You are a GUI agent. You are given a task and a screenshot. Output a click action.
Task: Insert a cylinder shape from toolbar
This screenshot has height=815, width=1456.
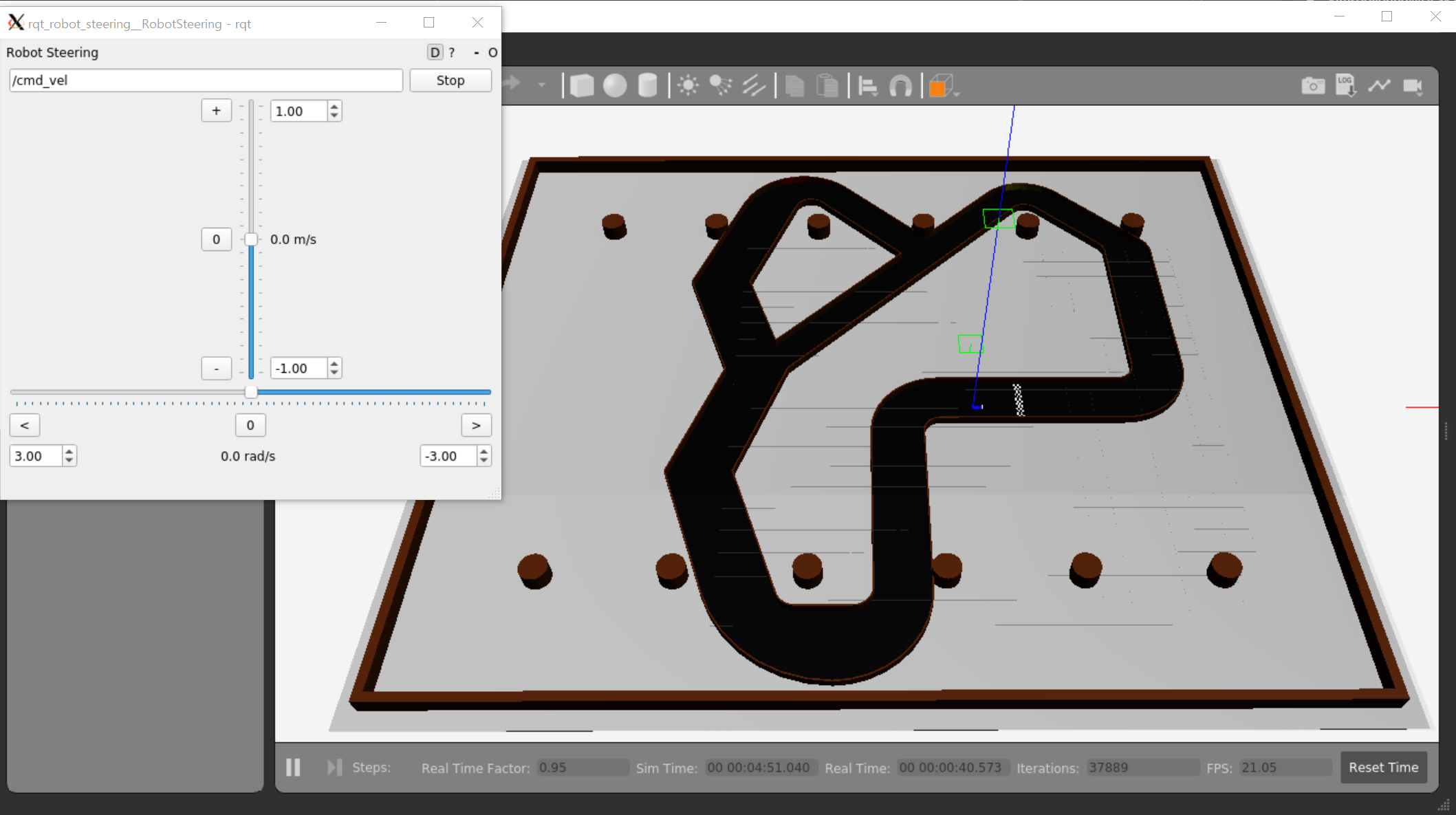647,86
